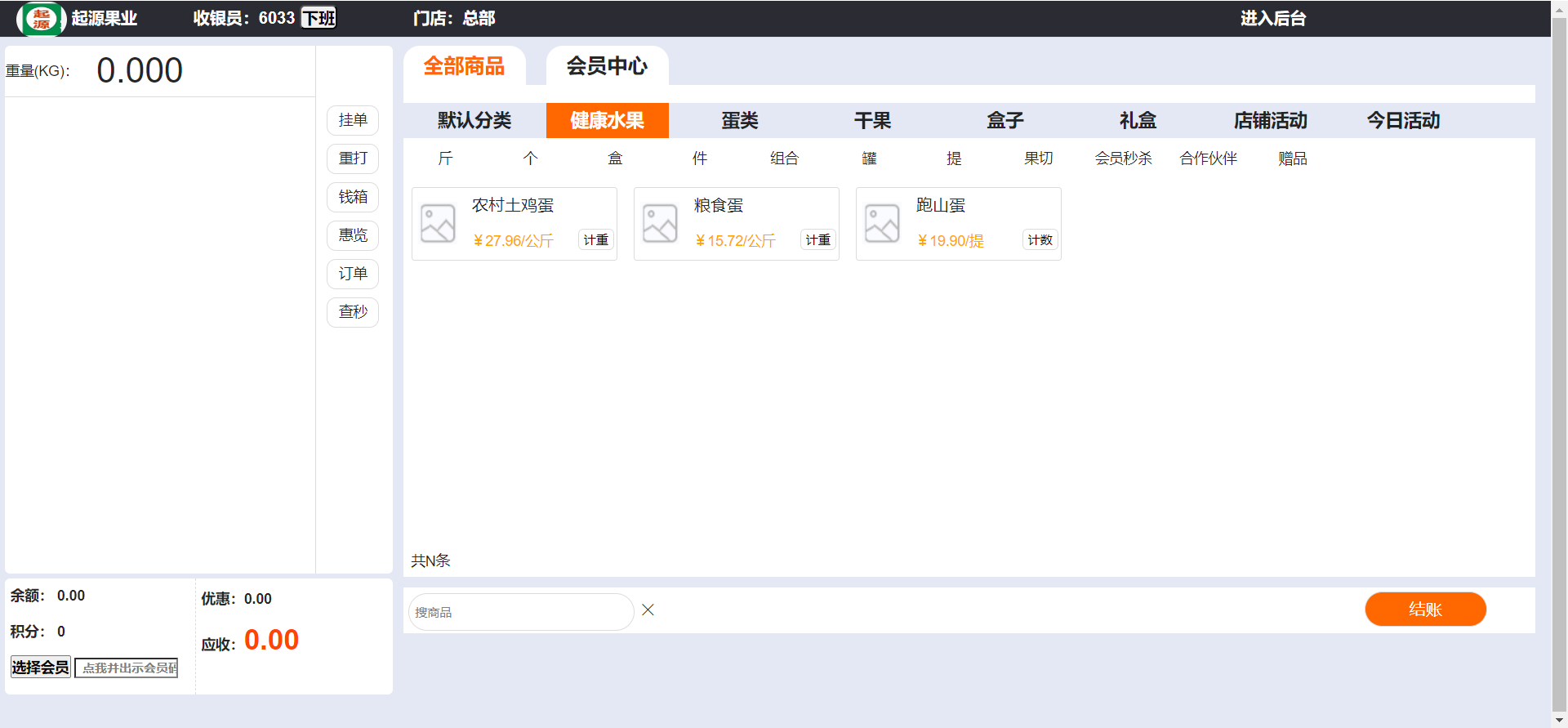Open 进入后台 backend link
The height and width of the screenshot is (728, 1568).
(x=1273, y=18)
